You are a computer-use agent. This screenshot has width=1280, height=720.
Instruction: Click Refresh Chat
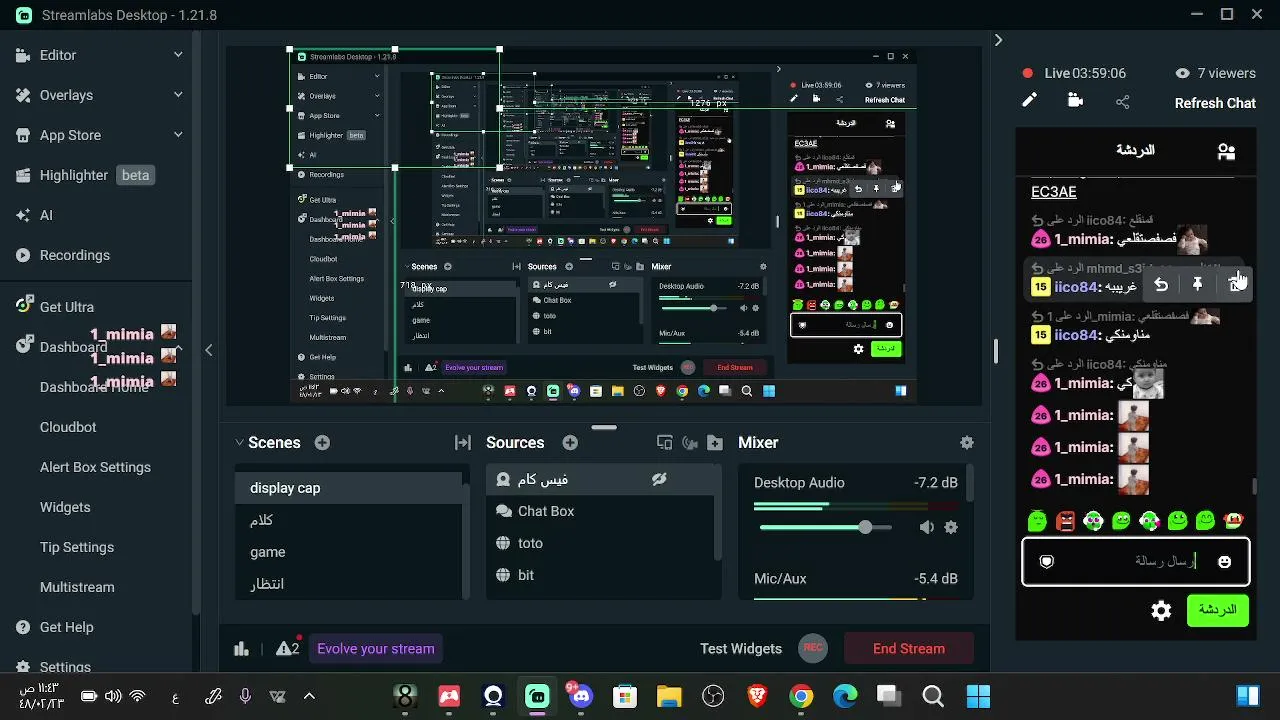(1215, 103)
